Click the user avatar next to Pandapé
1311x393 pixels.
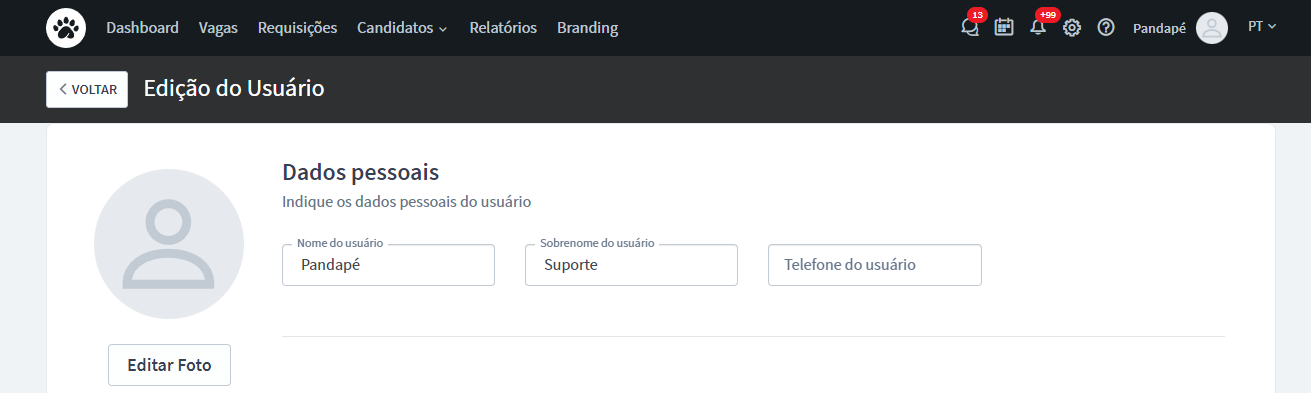click(1211, 28)
